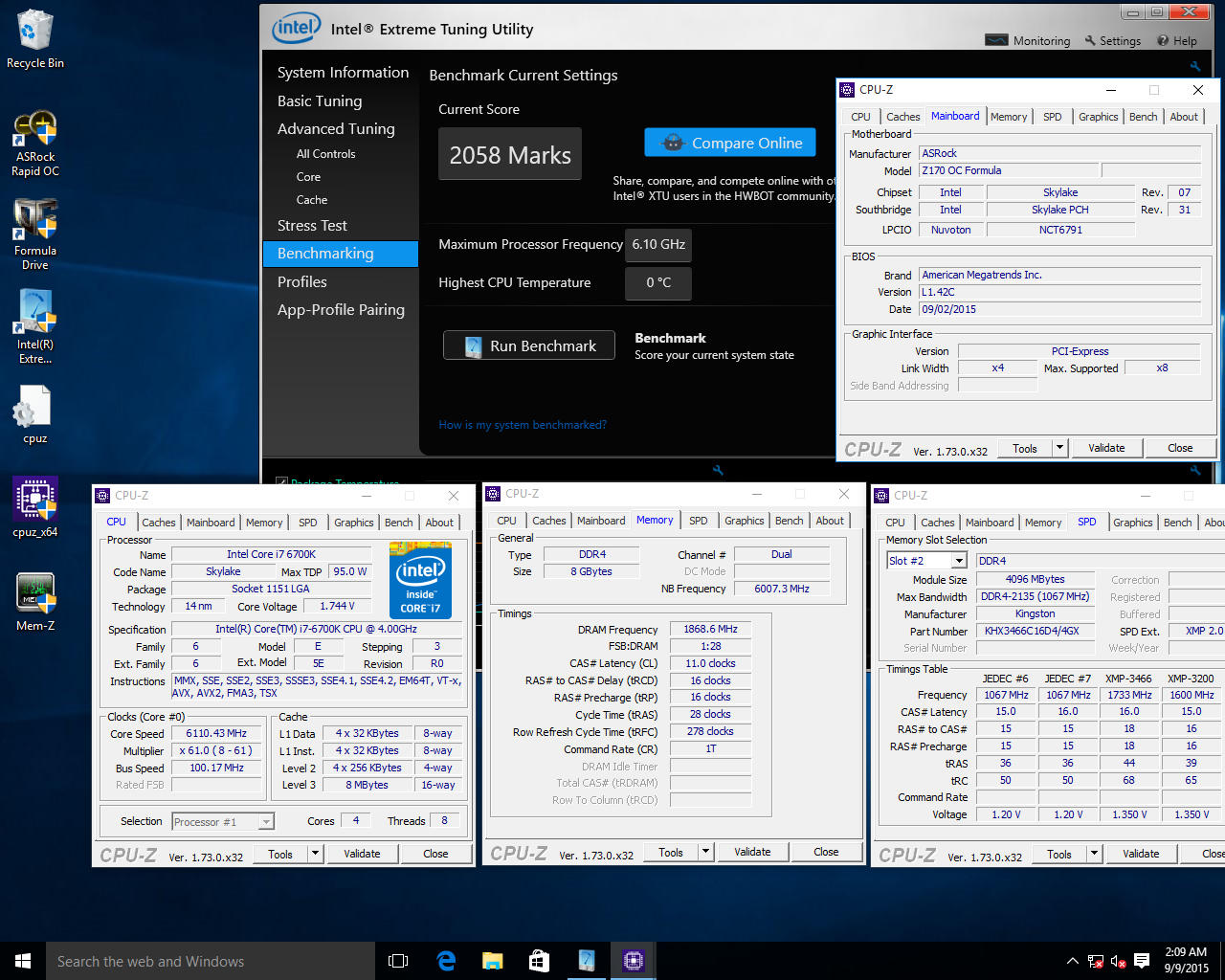
Task: Toggle the Package Temperature checkbox
Action: pos(281,481)
